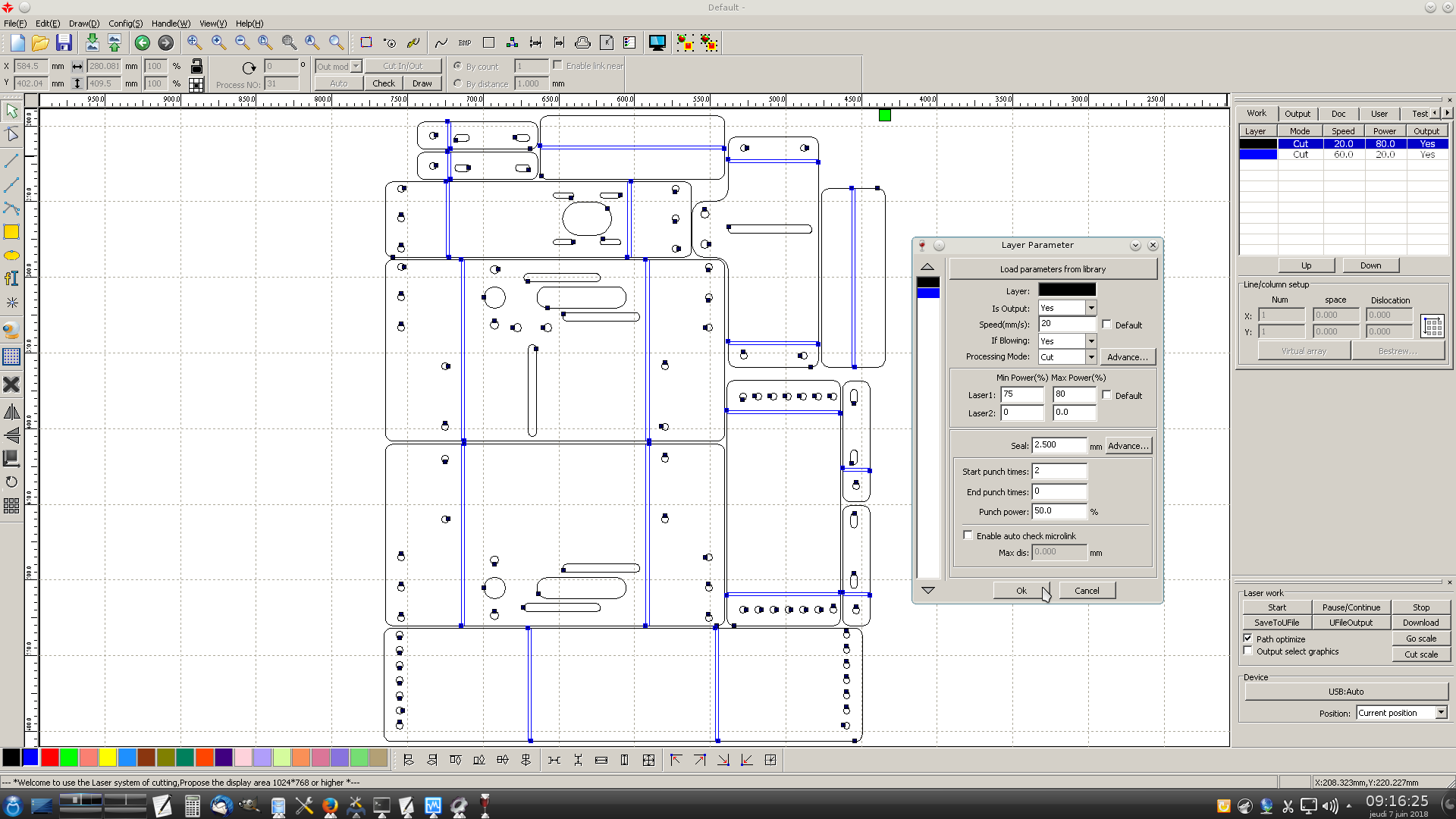
Task: Expand the Position dropdown
Action: [x=1441, y=713]
